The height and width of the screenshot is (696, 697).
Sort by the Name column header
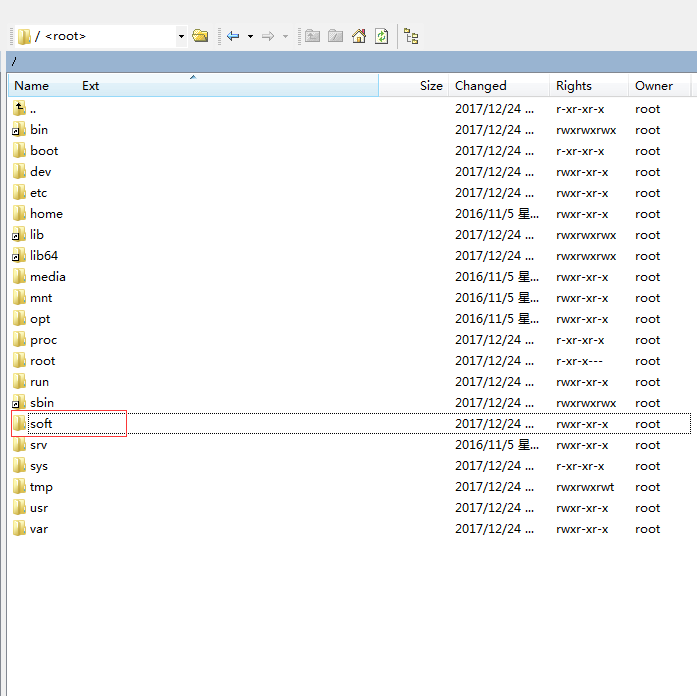pos(32,86)
